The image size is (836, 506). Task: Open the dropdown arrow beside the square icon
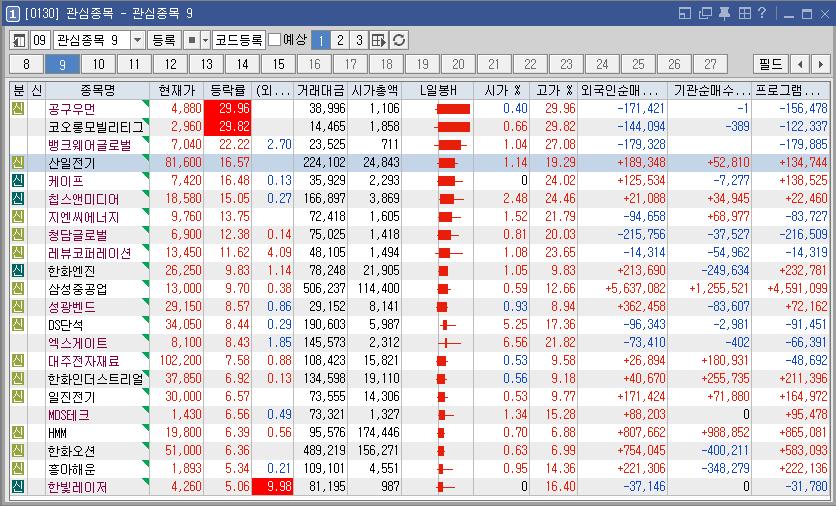[205, 40]
